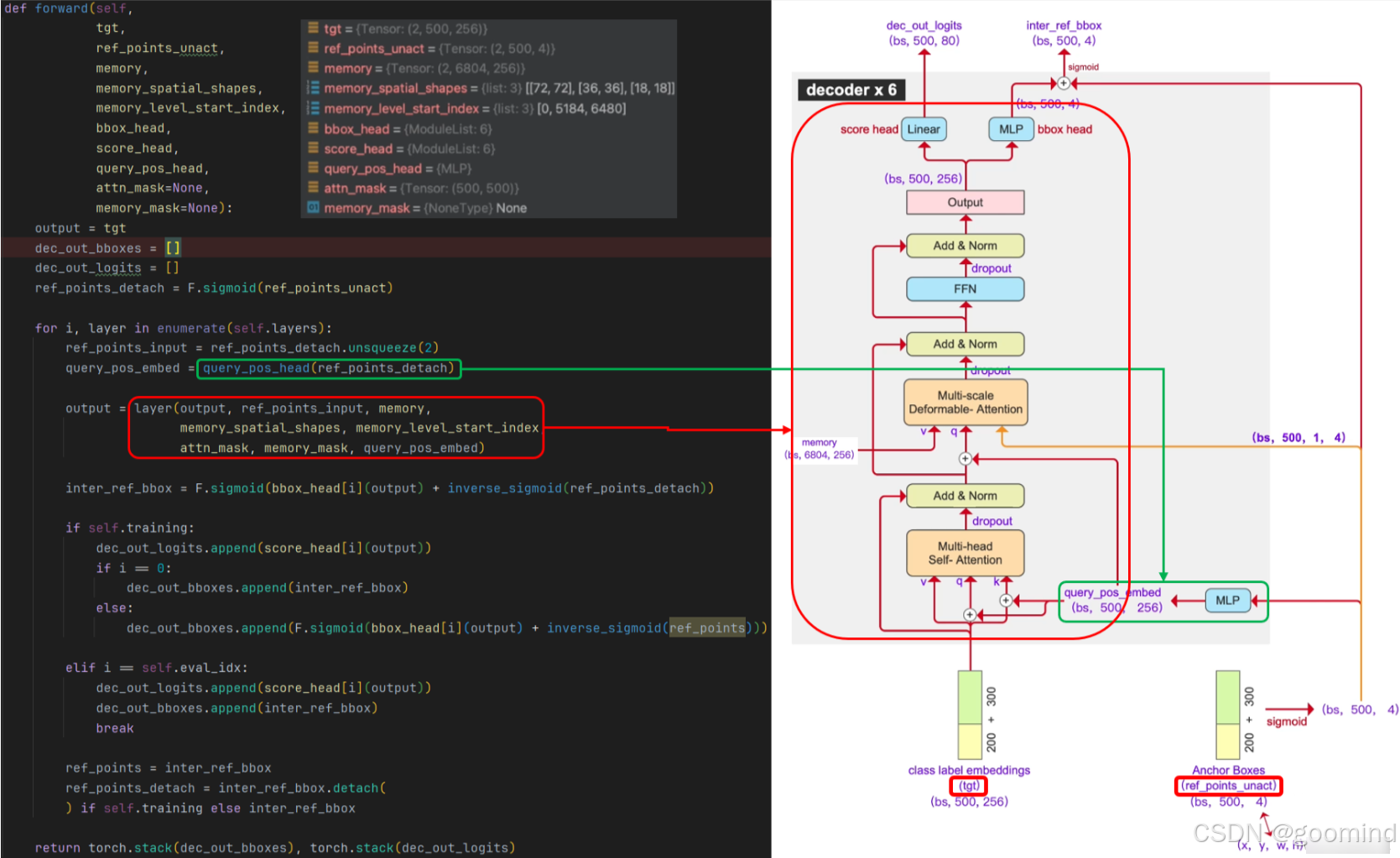
Task: Click the 'dec_out_logits (bs, 500, 80)' label
Action: (x=924, y=33)
